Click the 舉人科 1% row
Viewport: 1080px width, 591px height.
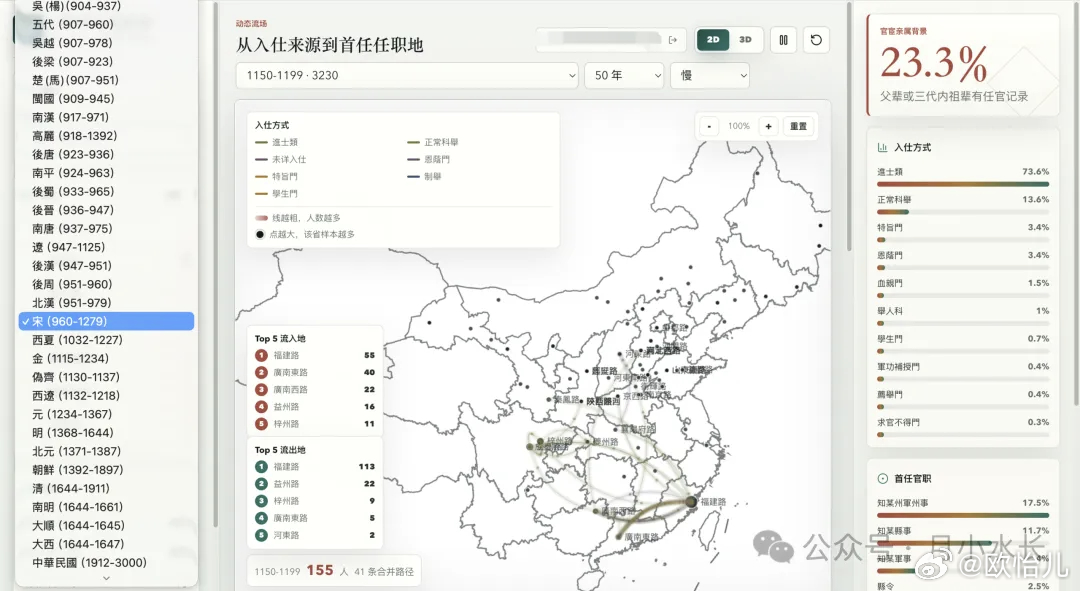coord(963,316)
